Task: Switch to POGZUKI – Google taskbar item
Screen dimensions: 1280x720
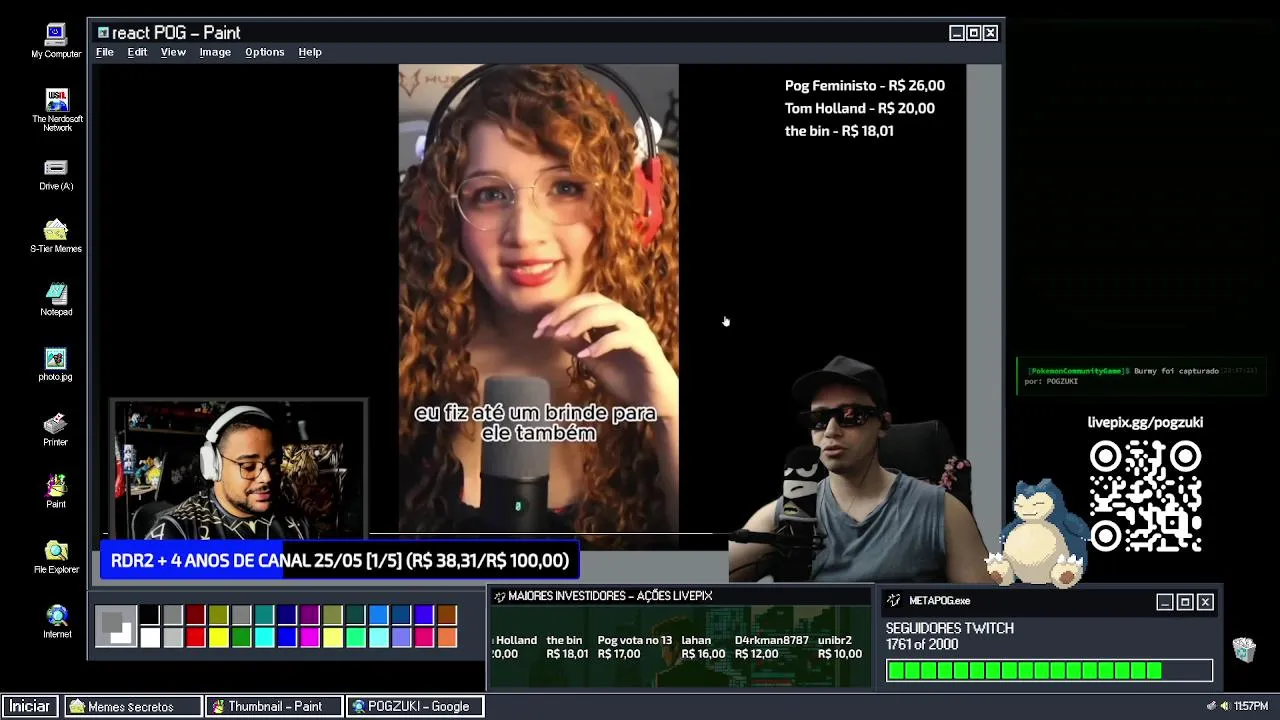Action: tap(415, 706)
